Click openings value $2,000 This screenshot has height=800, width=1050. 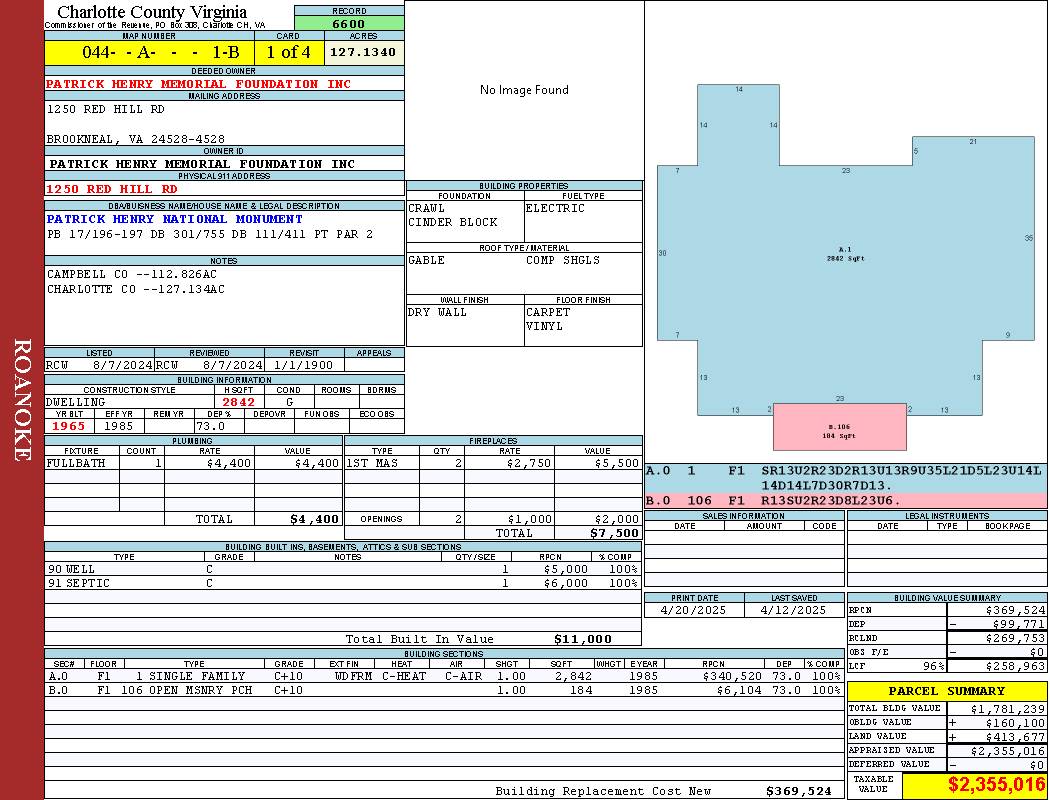point(617,519)
